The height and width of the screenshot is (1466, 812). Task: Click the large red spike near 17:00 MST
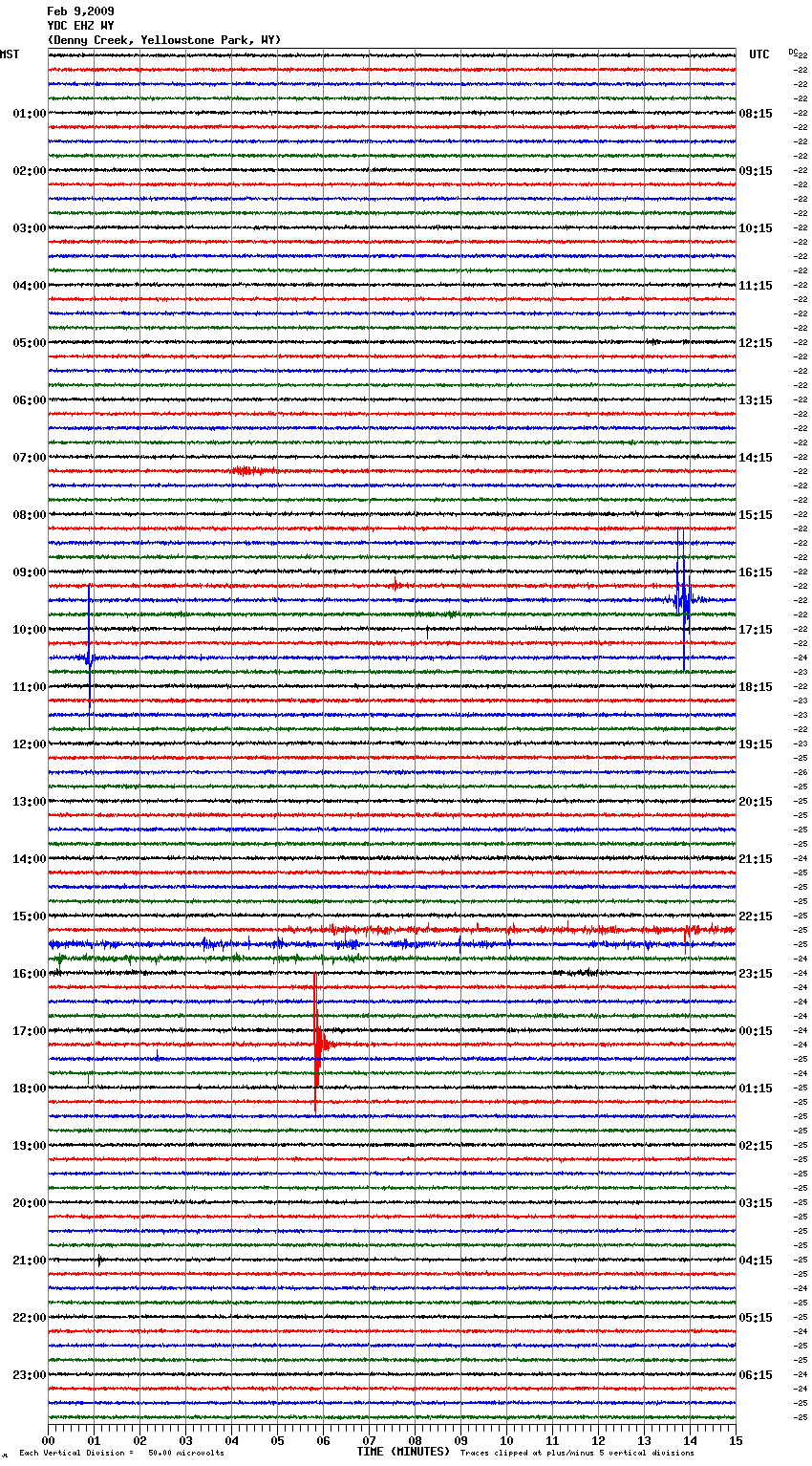[x=317, y=1044]
